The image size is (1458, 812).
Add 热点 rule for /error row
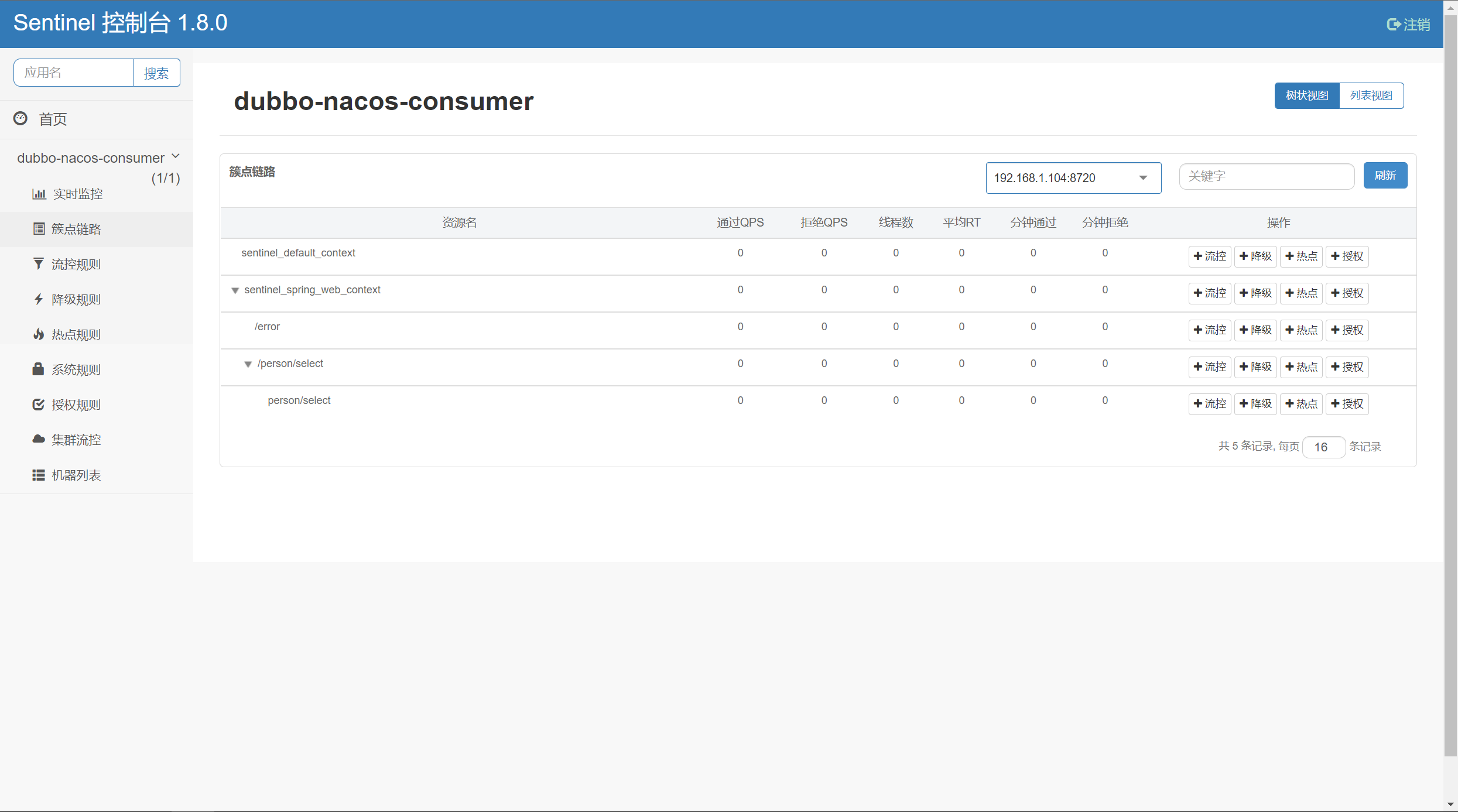pyautogui.click(x=1301, y=330)
